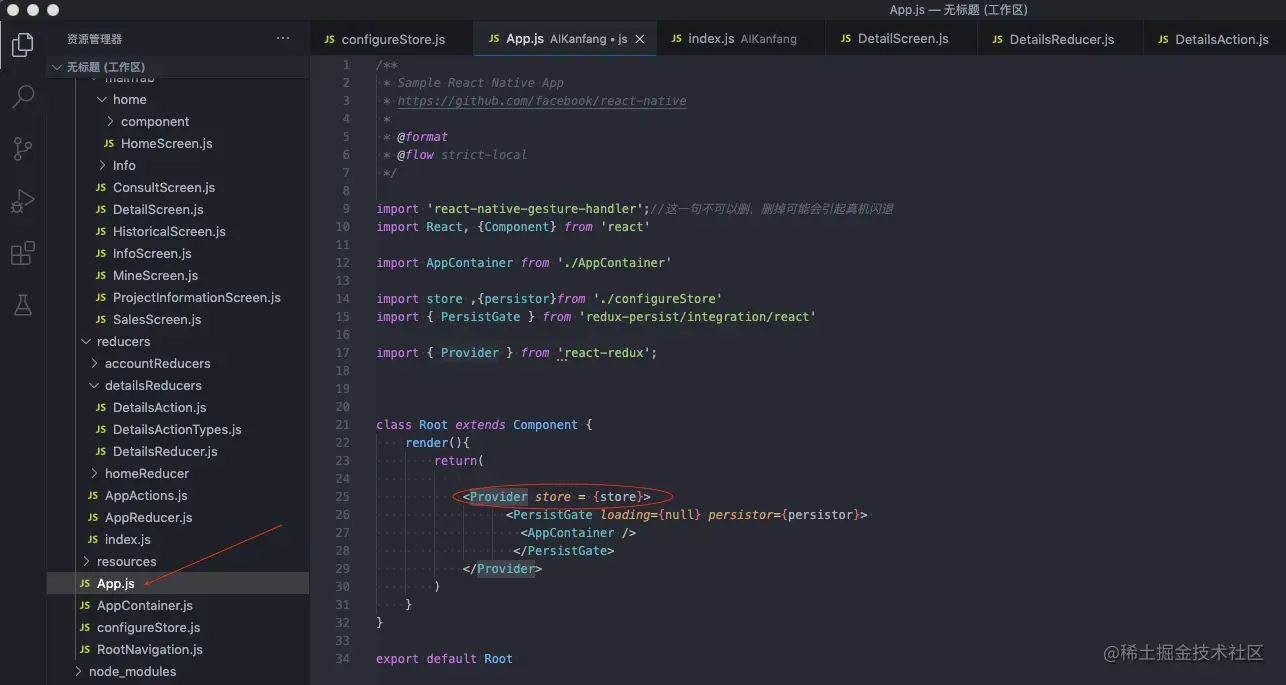This screenshot has width=1286, height=685.
Task: Switch to DetailsAction.js tab
Action: 1213,39
